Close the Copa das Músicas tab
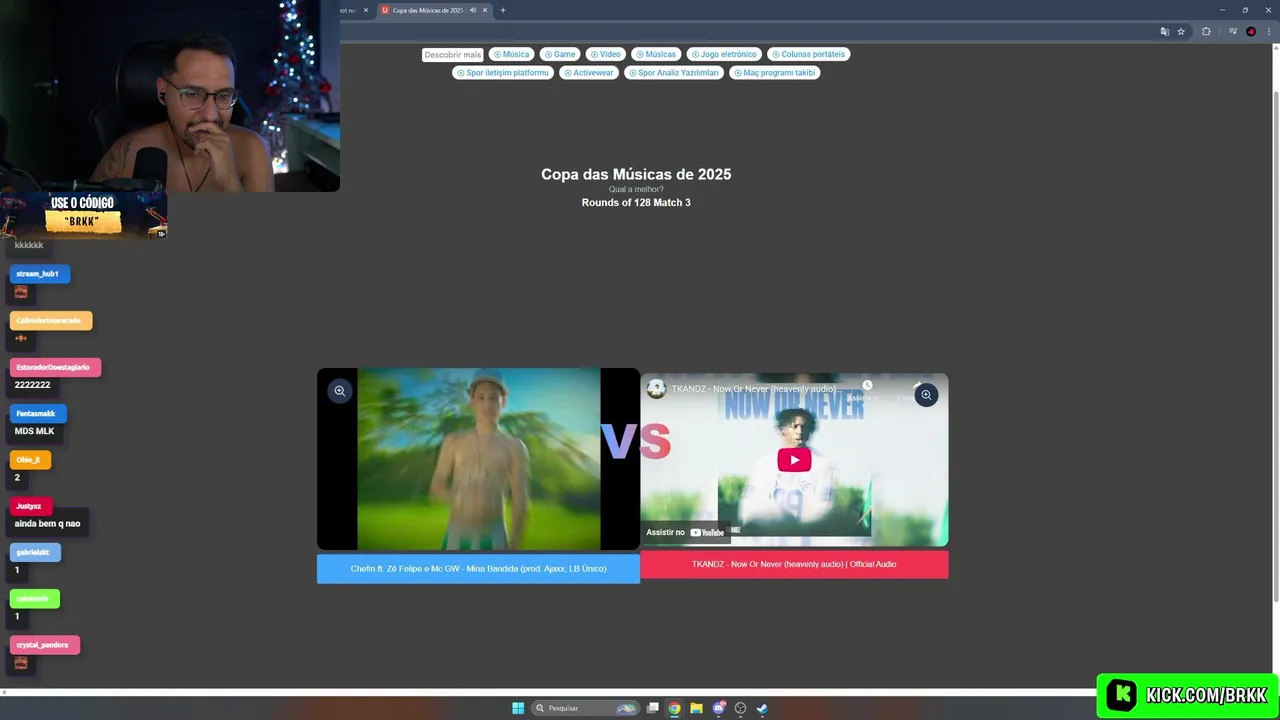 tap(485, 10)
